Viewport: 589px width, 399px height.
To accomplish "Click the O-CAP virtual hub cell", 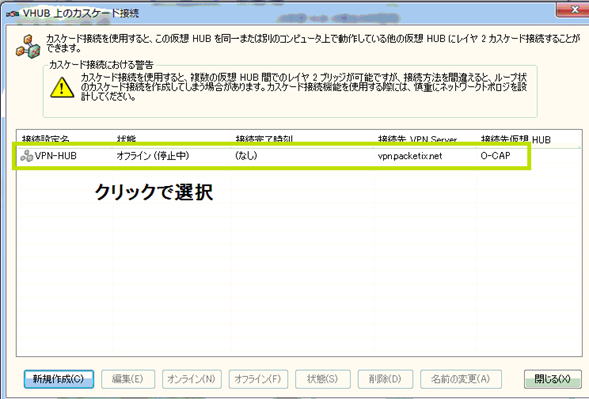I will pyautogui.click(x=495, y=156).
